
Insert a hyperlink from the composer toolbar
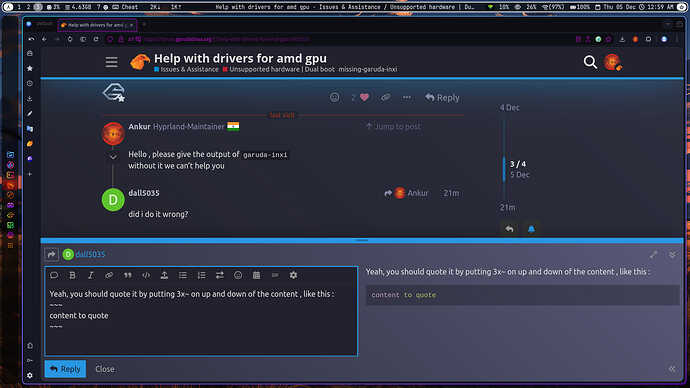click(x=109, y=275)
